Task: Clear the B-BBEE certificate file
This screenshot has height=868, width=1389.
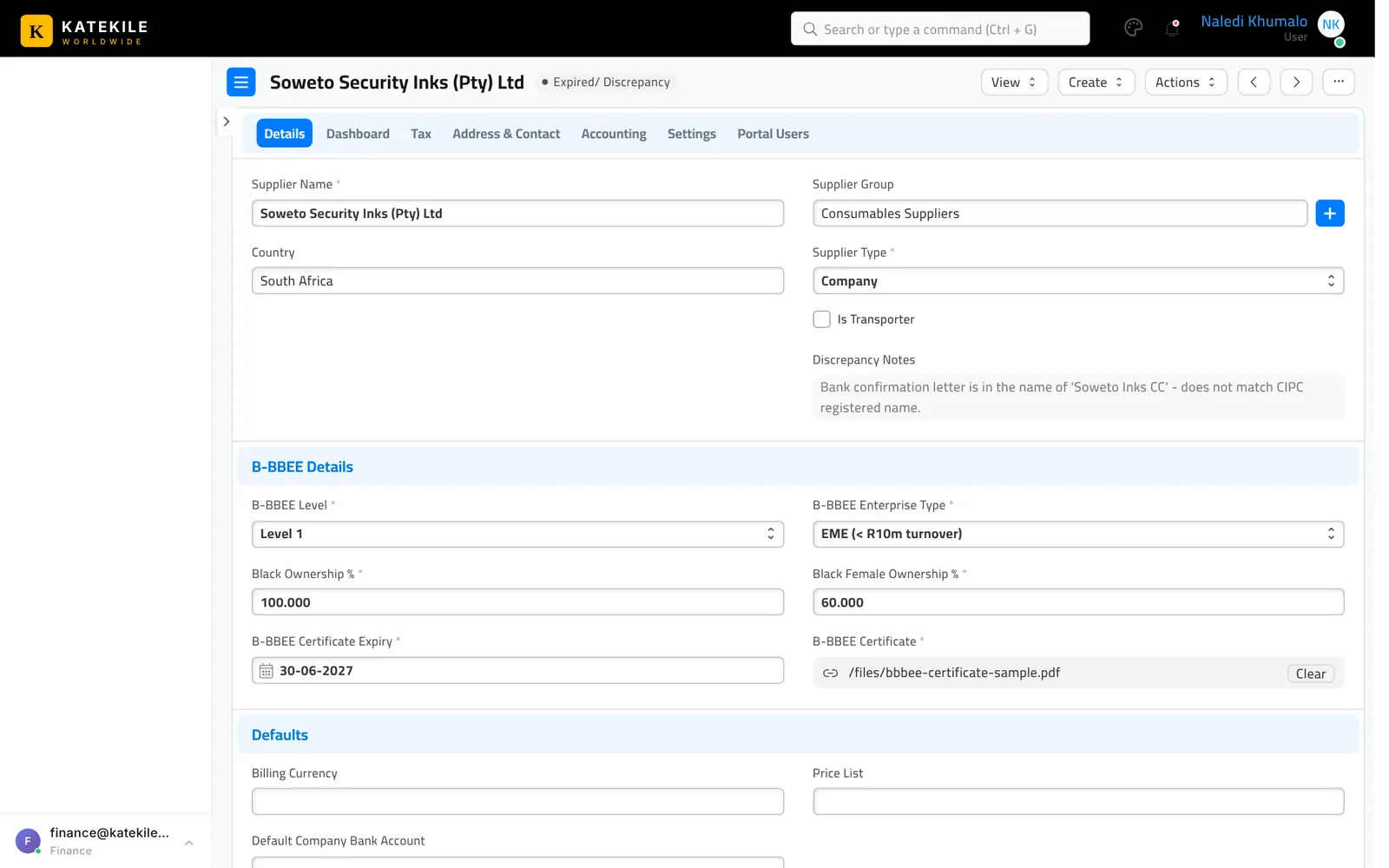Action: click(x=1311, y=674)
